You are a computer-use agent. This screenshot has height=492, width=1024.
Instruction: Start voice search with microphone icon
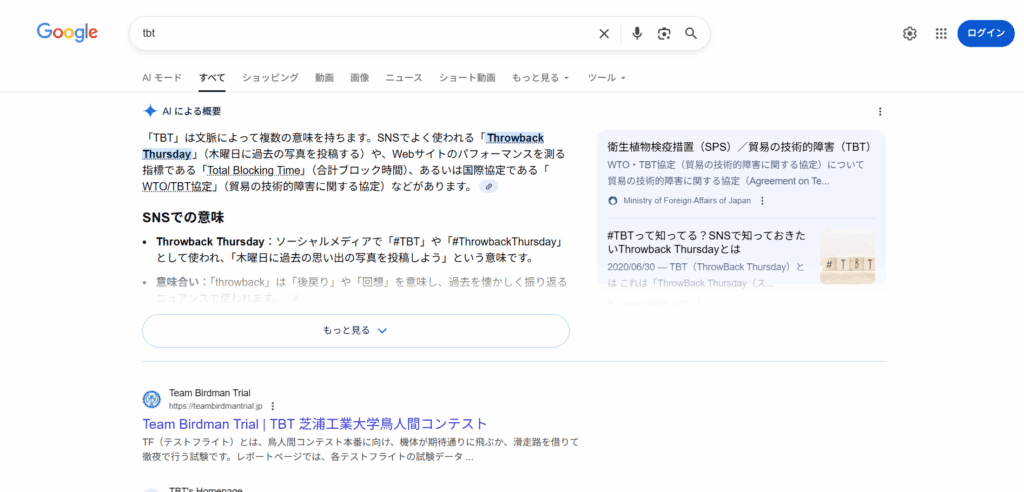(636, 33)
